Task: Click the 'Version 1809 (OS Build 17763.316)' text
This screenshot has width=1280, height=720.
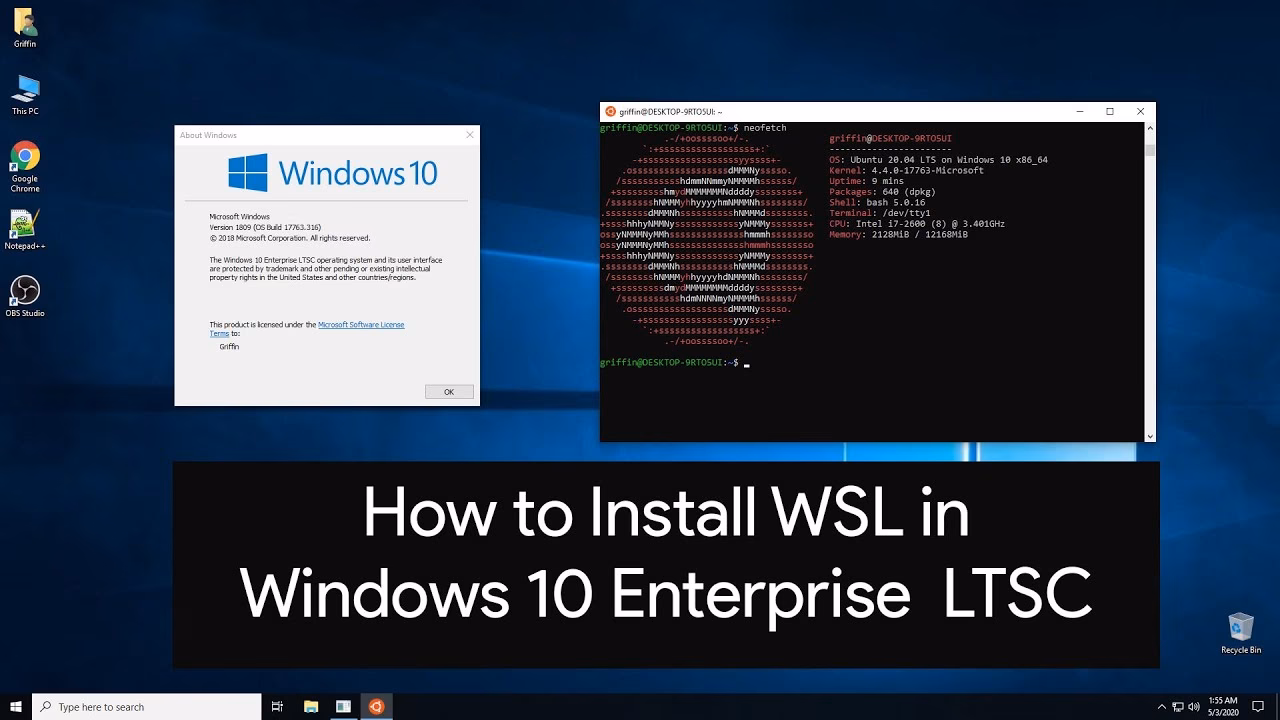Action: 264,227
